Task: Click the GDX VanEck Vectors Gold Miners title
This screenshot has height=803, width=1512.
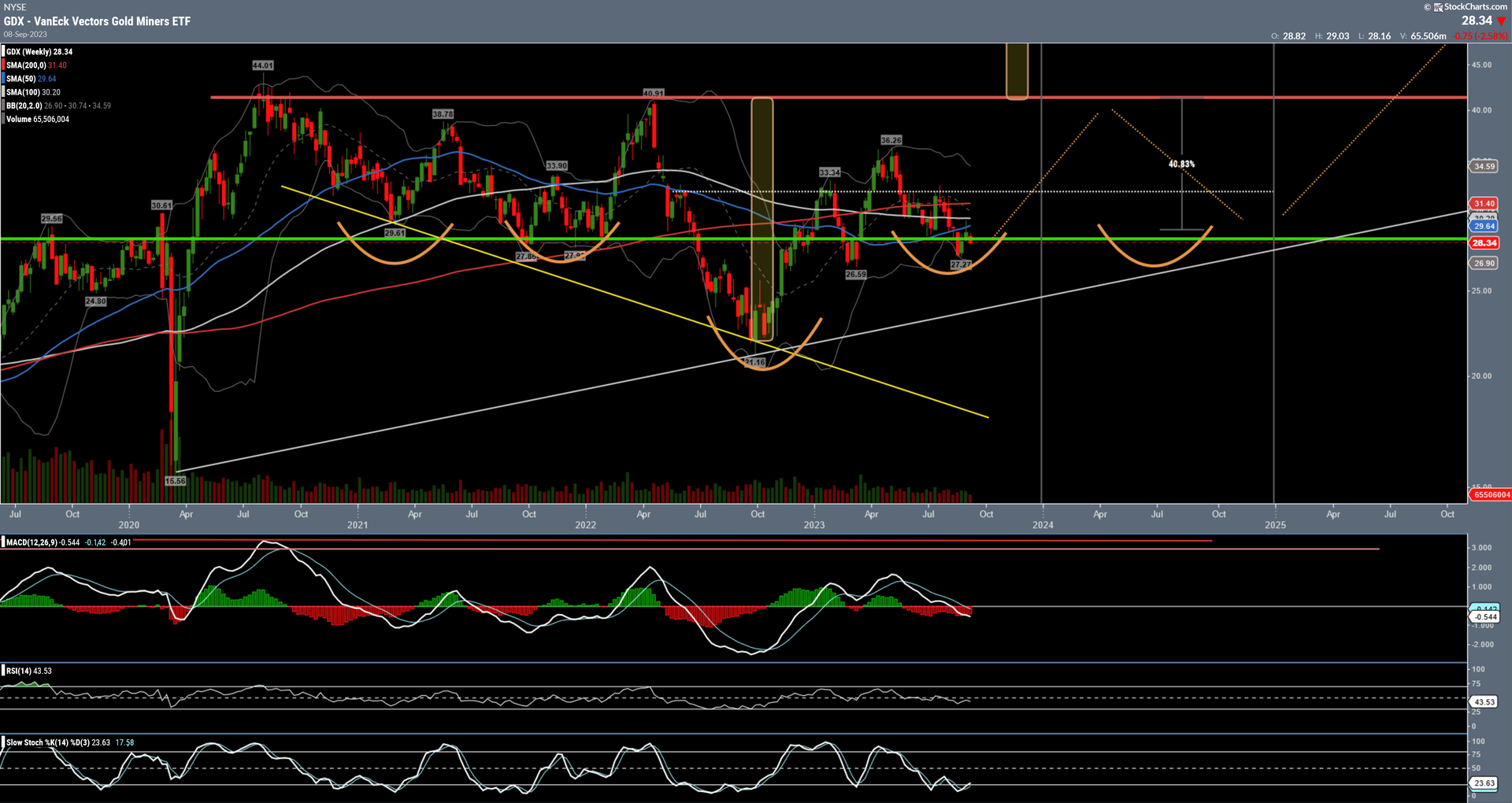Action: point(97,21)
